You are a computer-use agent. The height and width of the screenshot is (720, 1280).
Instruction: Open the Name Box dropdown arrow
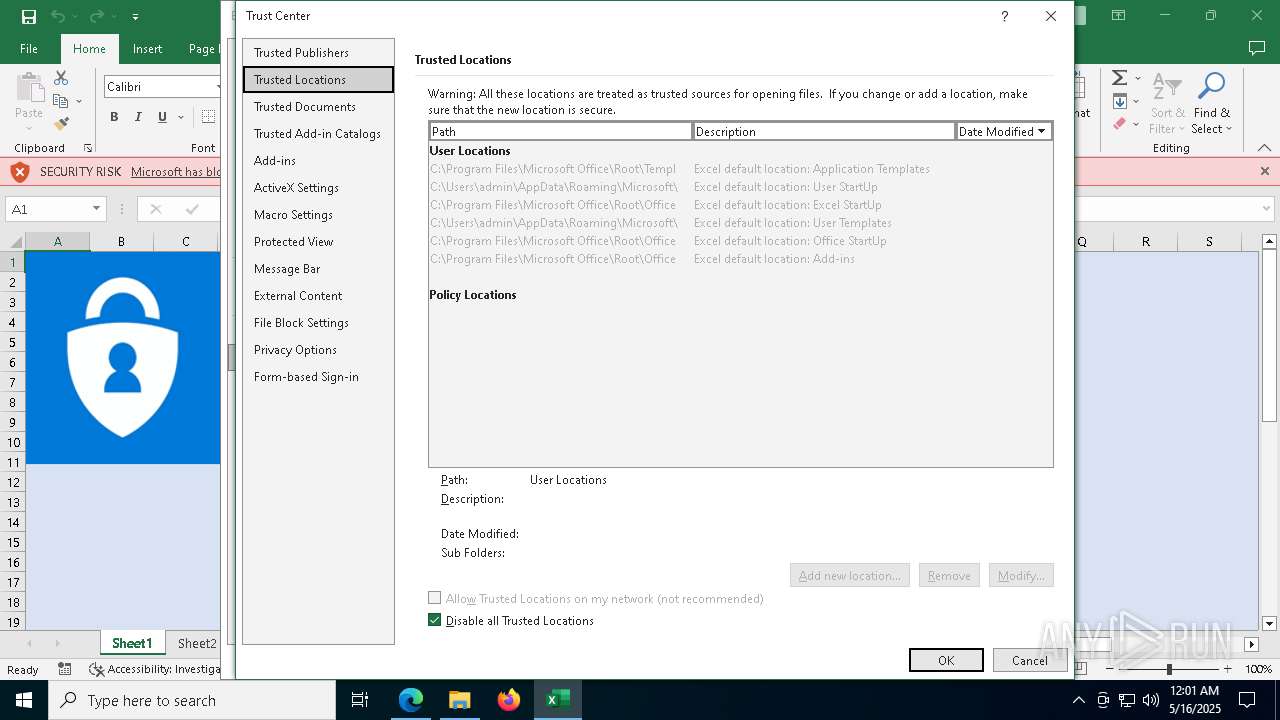point(96,209)
